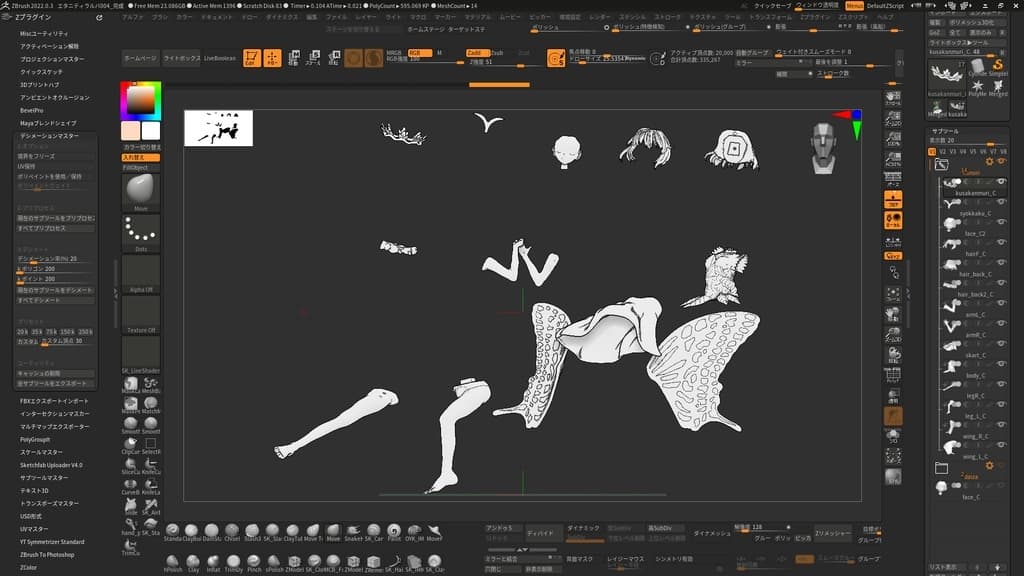The image size is (1024, 576).
Task: Select the Standard brush in bottom shelf
Action: pyautogui.click(x=172, y=531)
